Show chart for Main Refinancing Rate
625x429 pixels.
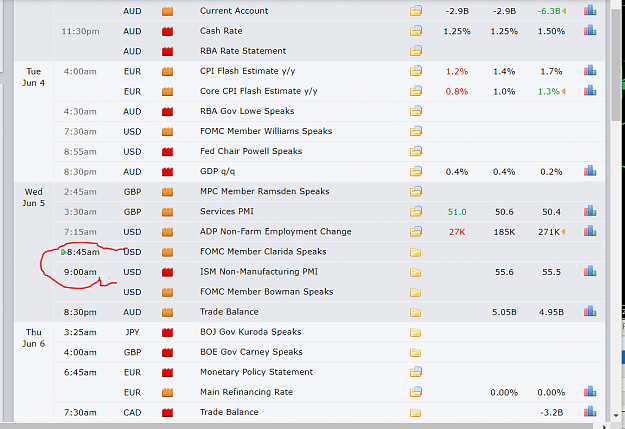590,392
